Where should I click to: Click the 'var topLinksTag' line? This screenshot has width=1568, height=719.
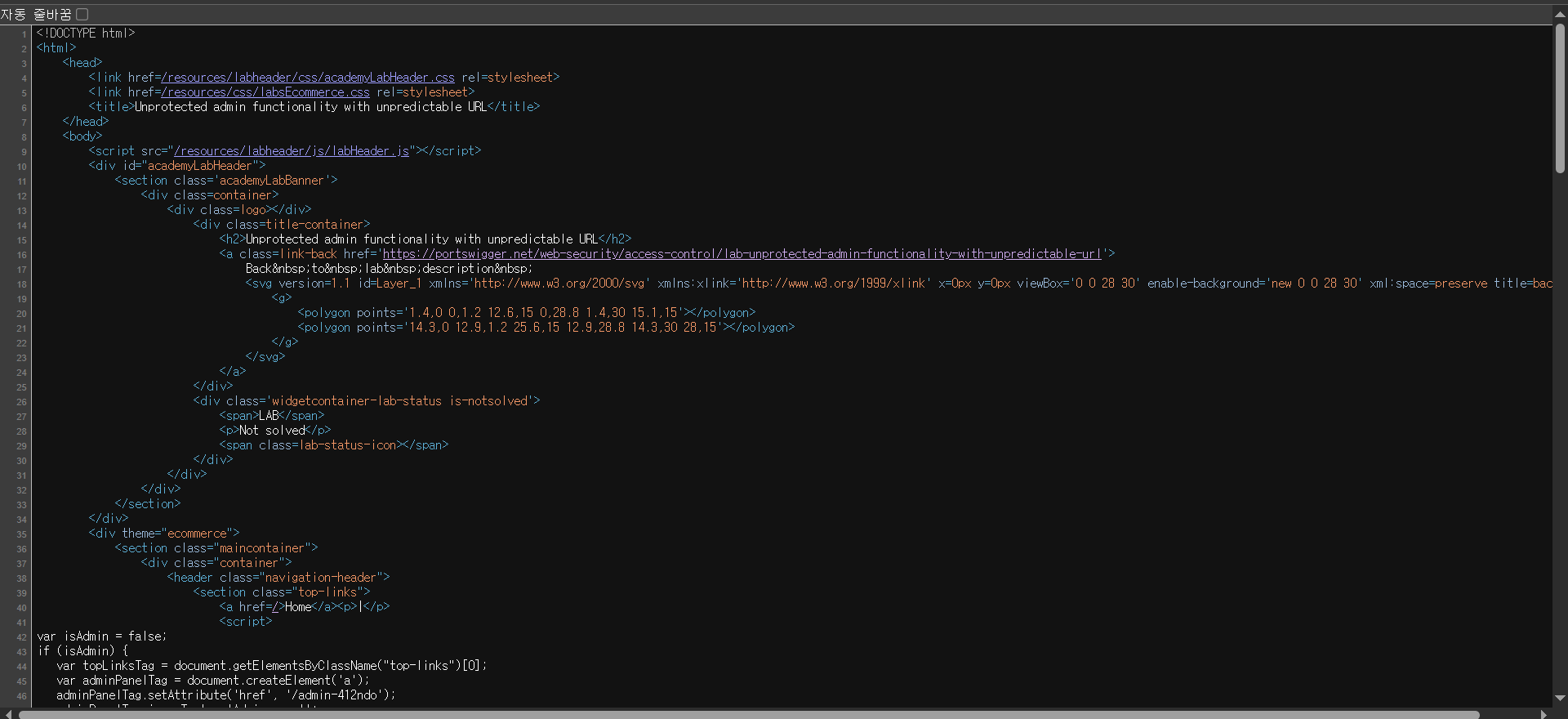pyautogui.click(x=272, y=666)
